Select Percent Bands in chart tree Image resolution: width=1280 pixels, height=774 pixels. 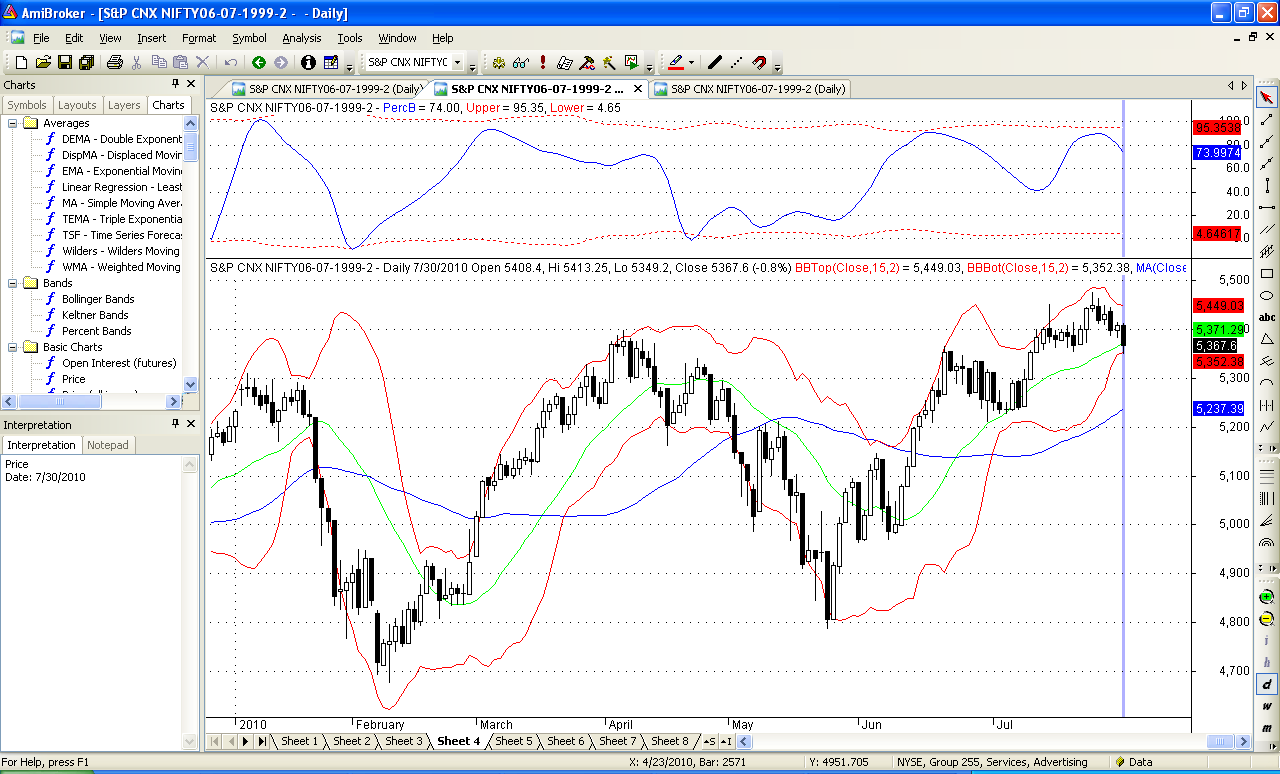(96, 331)
